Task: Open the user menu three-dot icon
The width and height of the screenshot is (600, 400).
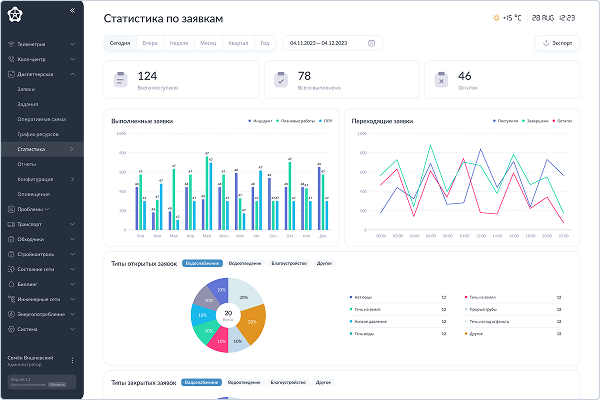Action: coord(72,361)
